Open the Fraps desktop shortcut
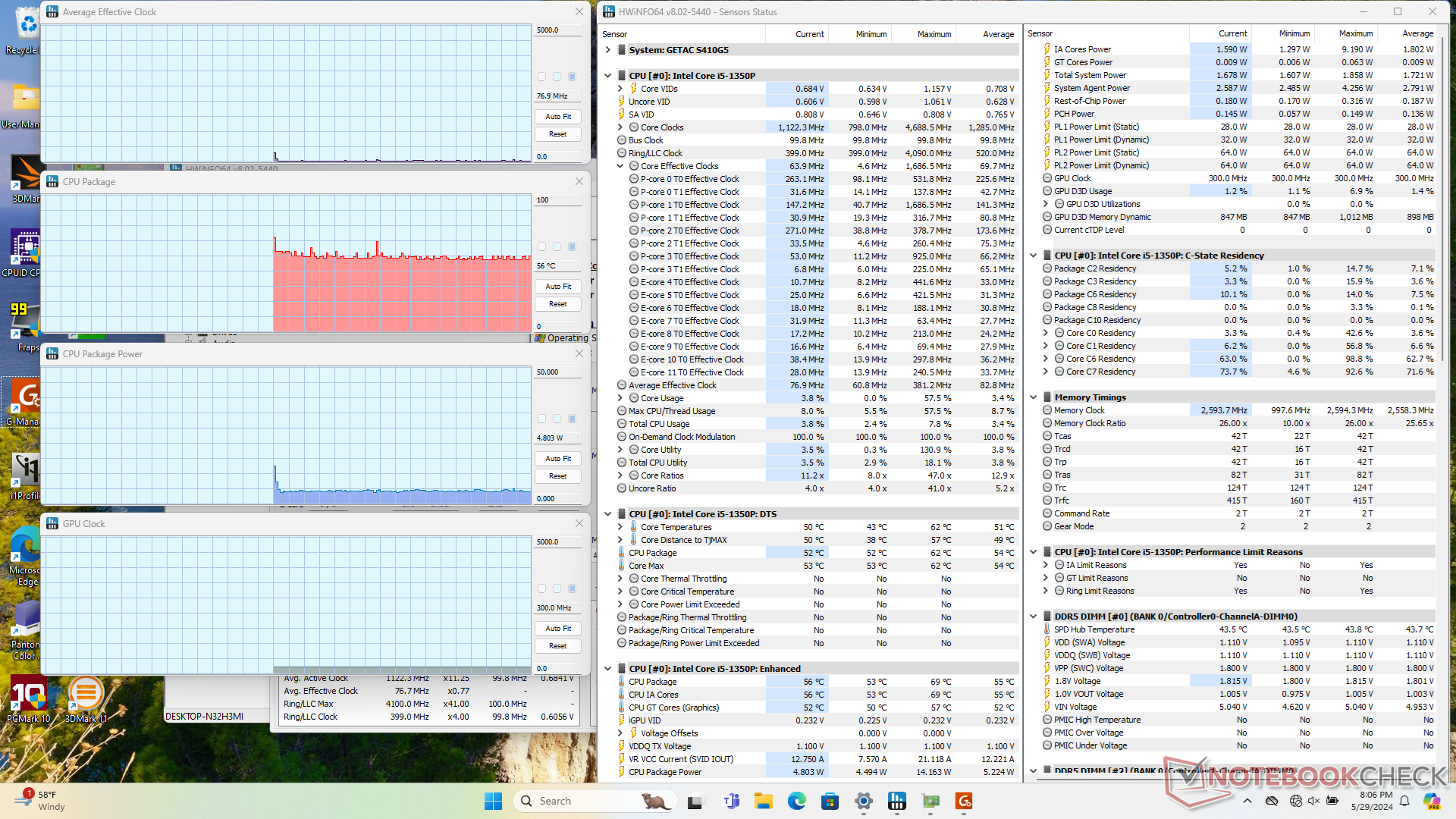 [x=26, y=328]
